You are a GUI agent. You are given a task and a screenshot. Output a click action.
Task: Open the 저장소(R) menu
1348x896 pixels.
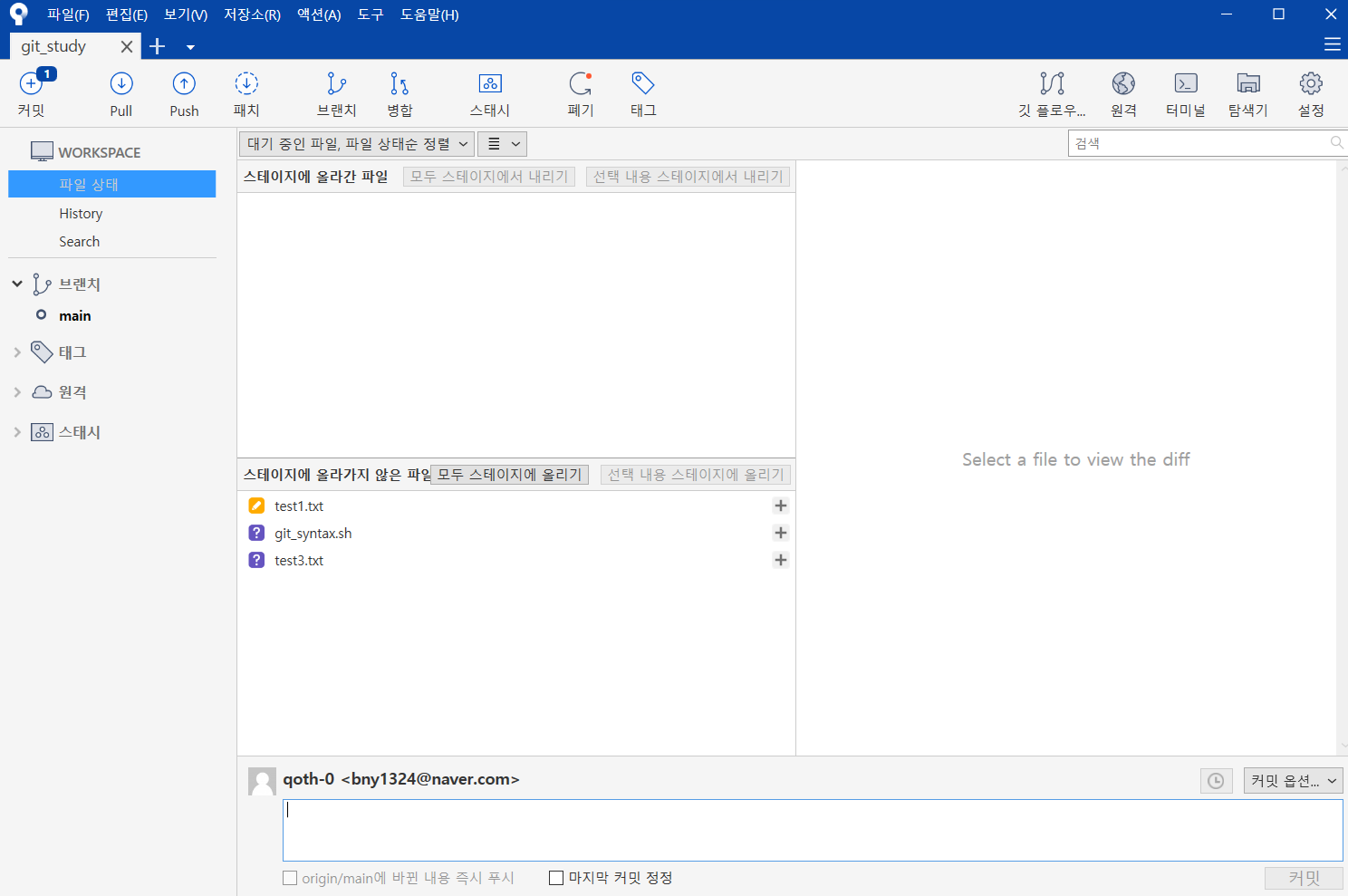(253, 14)
